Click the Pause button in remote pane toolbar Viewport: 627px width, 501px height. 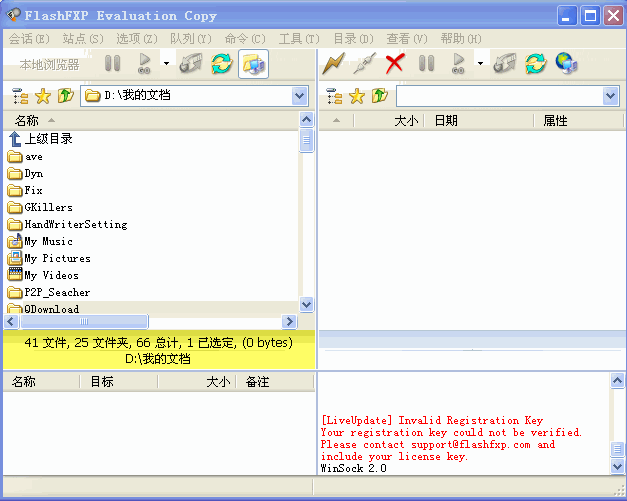tap(426, 64)
